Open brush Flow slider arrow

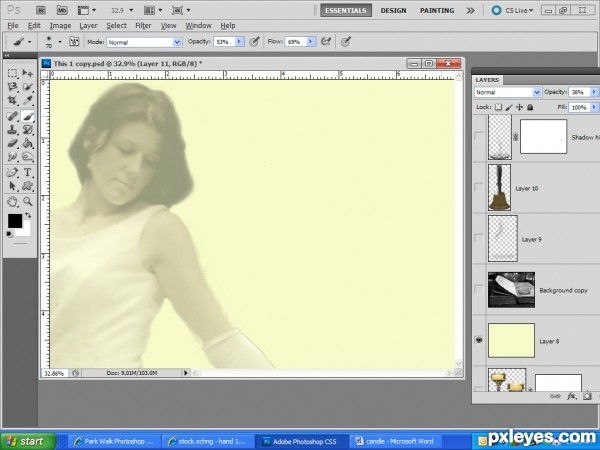(x=311, y=41)
